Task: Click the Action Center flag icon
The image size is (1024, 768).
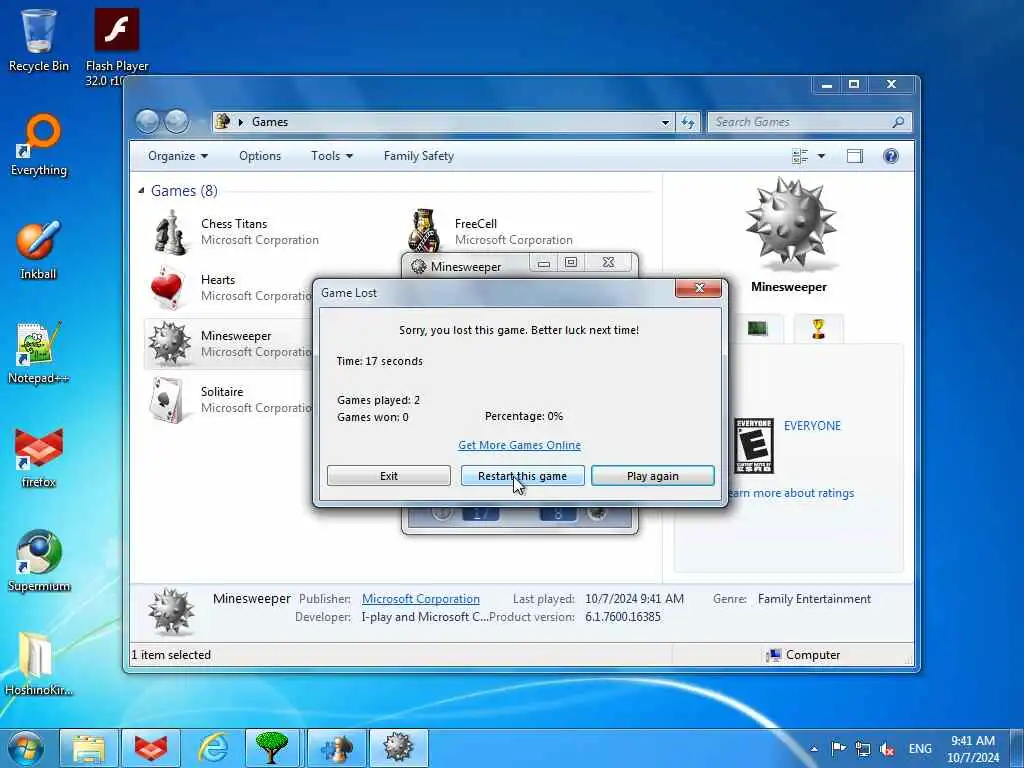Action: click(839, 748)
